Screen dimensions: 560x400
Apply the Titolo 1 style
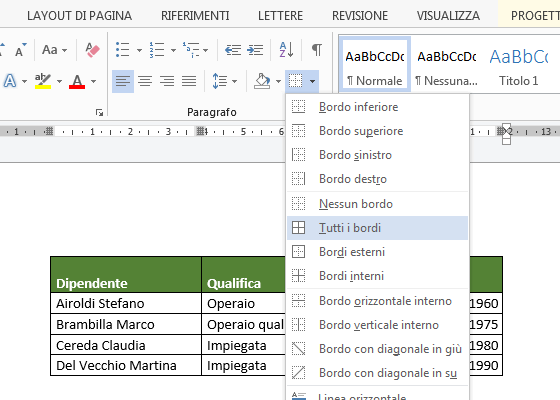[519, 65]
